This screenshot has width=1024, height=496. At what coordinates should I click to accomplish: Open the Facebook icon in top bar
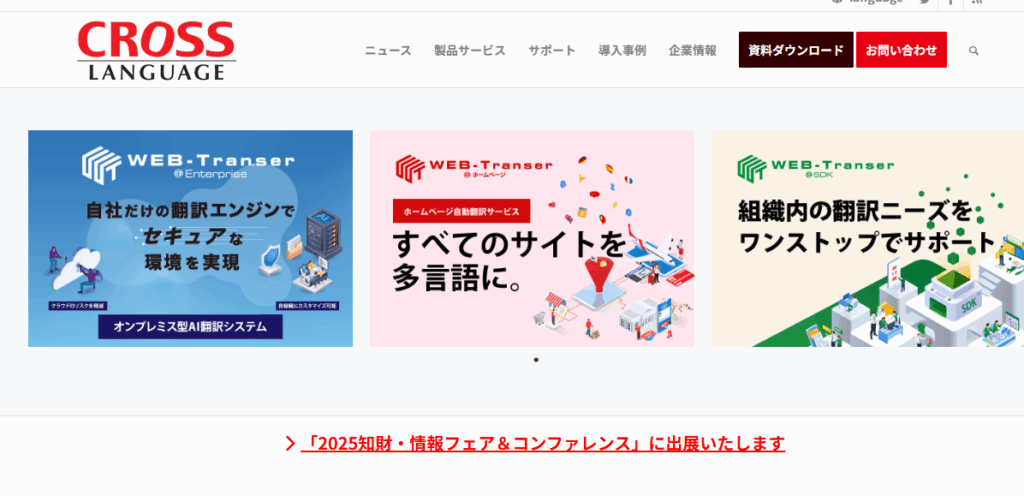point(950,2)
